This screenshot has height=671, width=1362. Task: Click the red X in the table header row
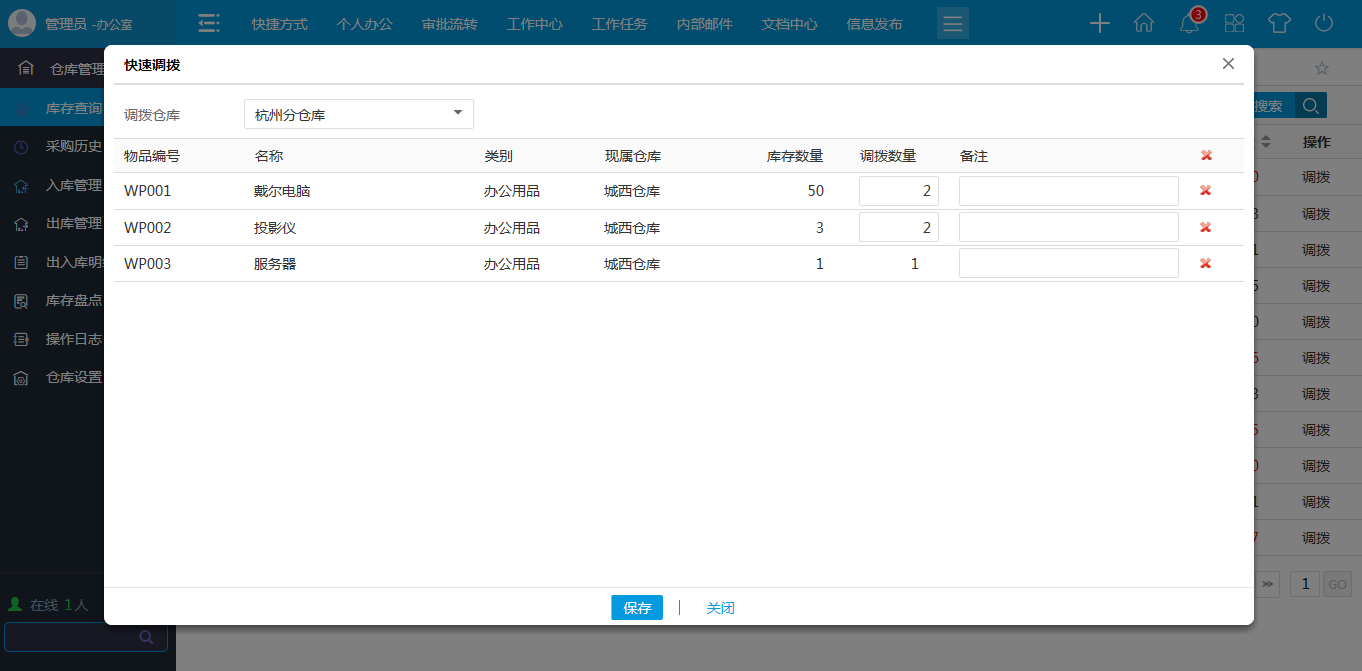pos(1206,155)
